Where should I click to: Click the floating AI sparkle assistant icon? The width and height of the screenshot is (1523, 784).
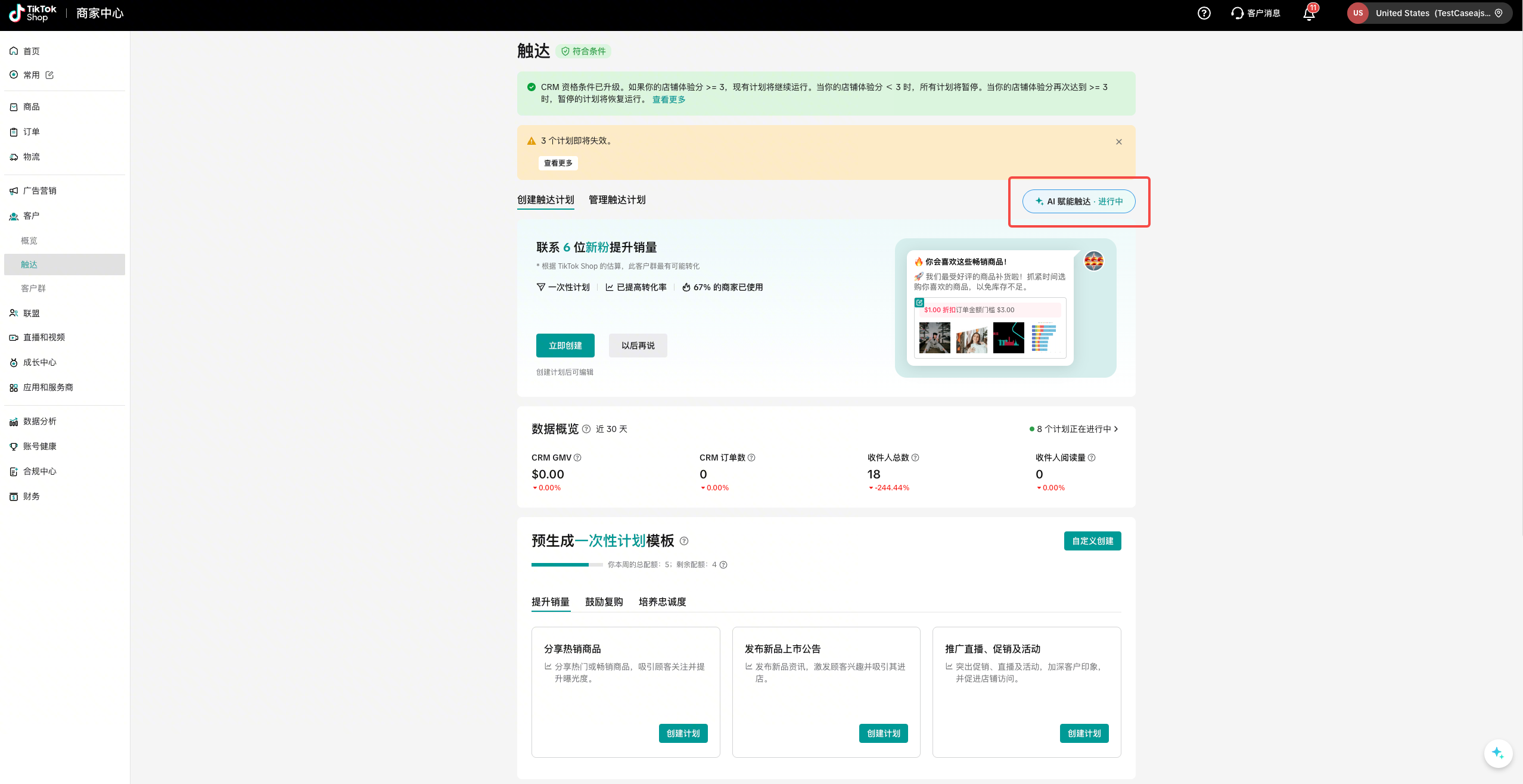pos(1497,753)
